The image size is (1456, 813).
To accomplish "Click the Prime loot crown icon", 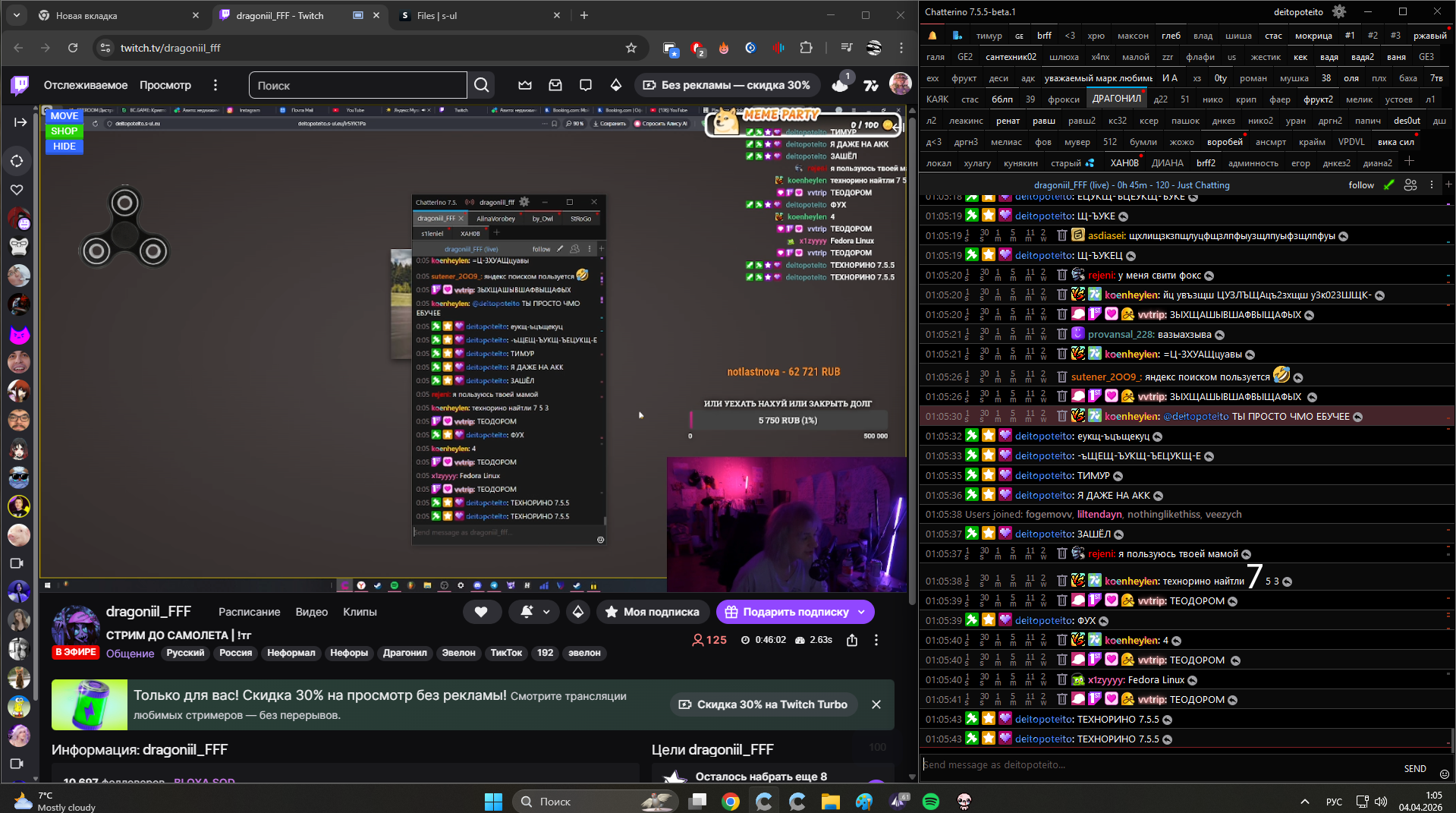I will coord(525,85).
